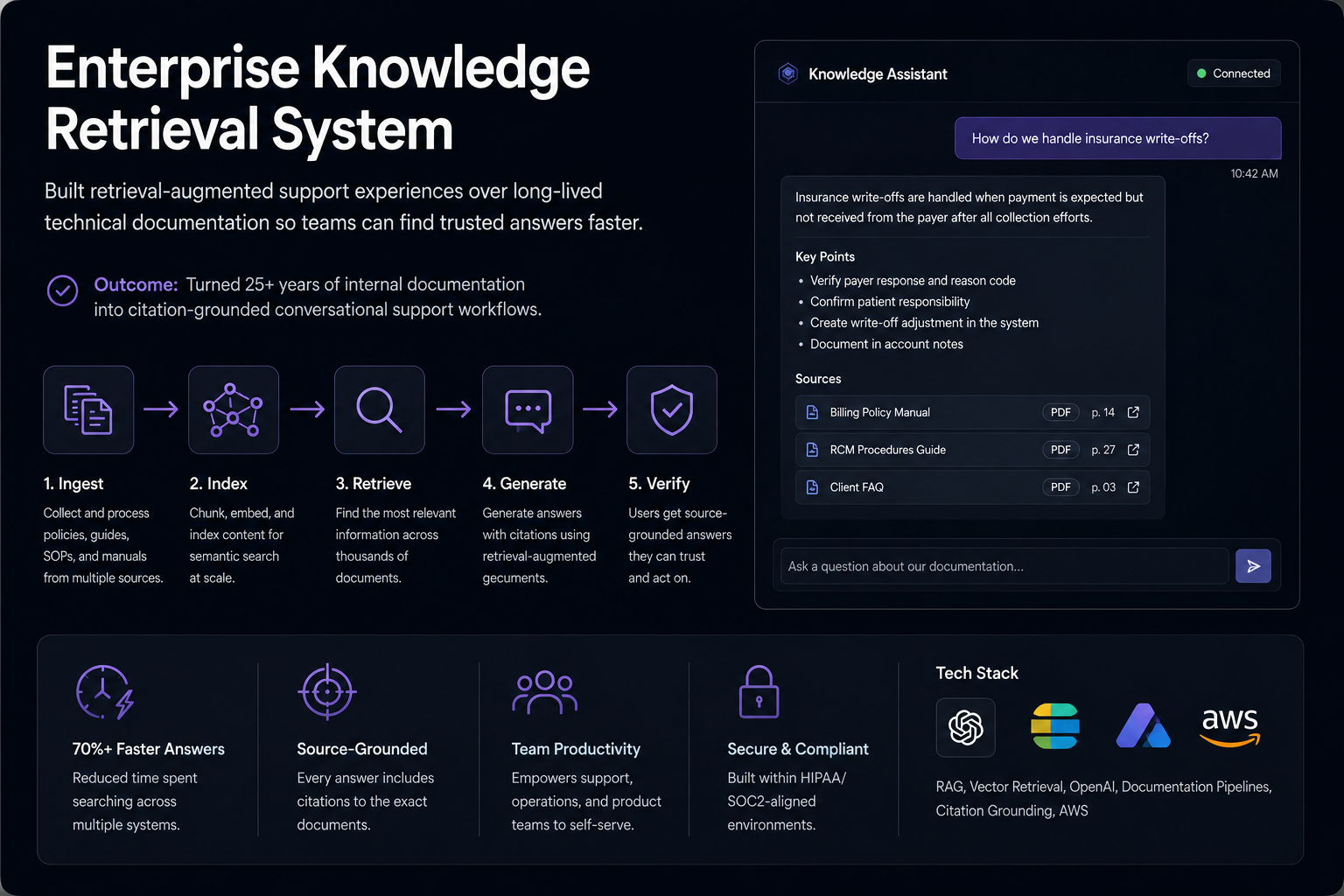Click the Team Productivity people icon

click(544, 692)
